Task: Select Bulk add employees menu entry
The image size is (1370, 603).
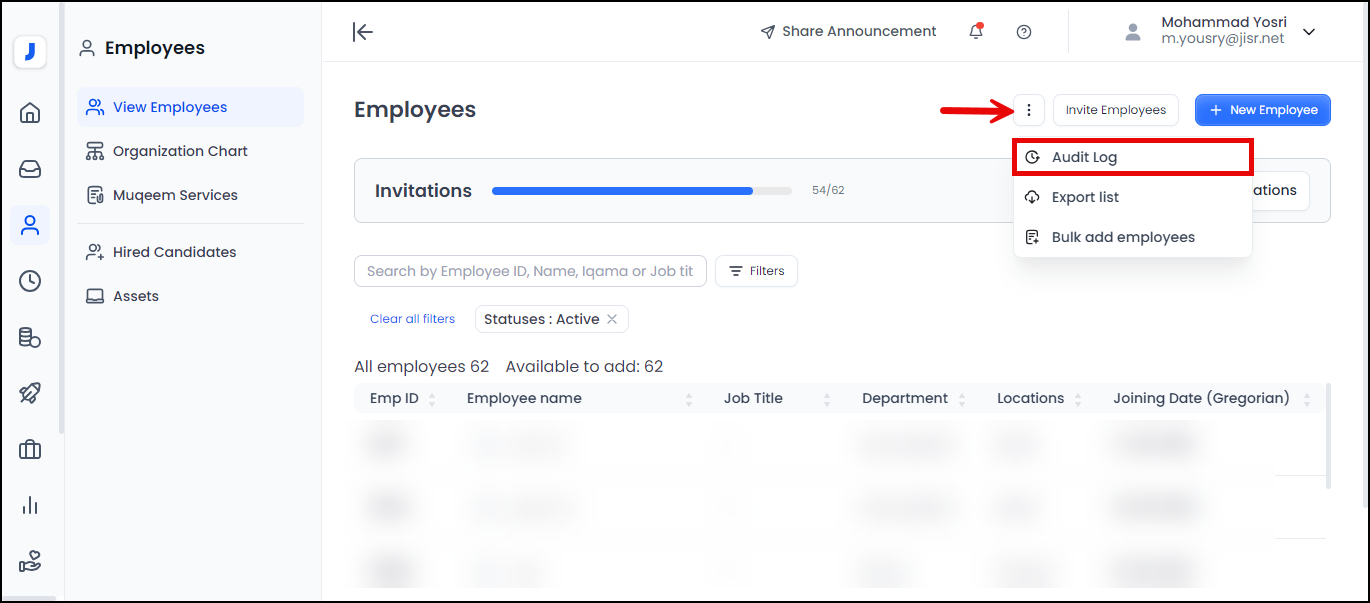Action: pos(1122,237)
